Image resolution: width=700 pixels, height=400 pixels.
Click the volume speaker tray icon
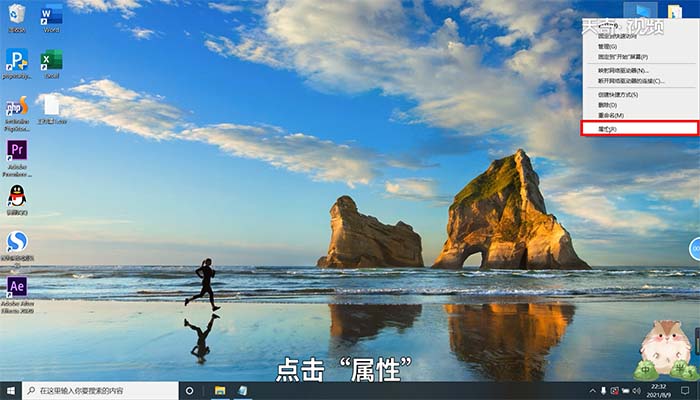637,391
